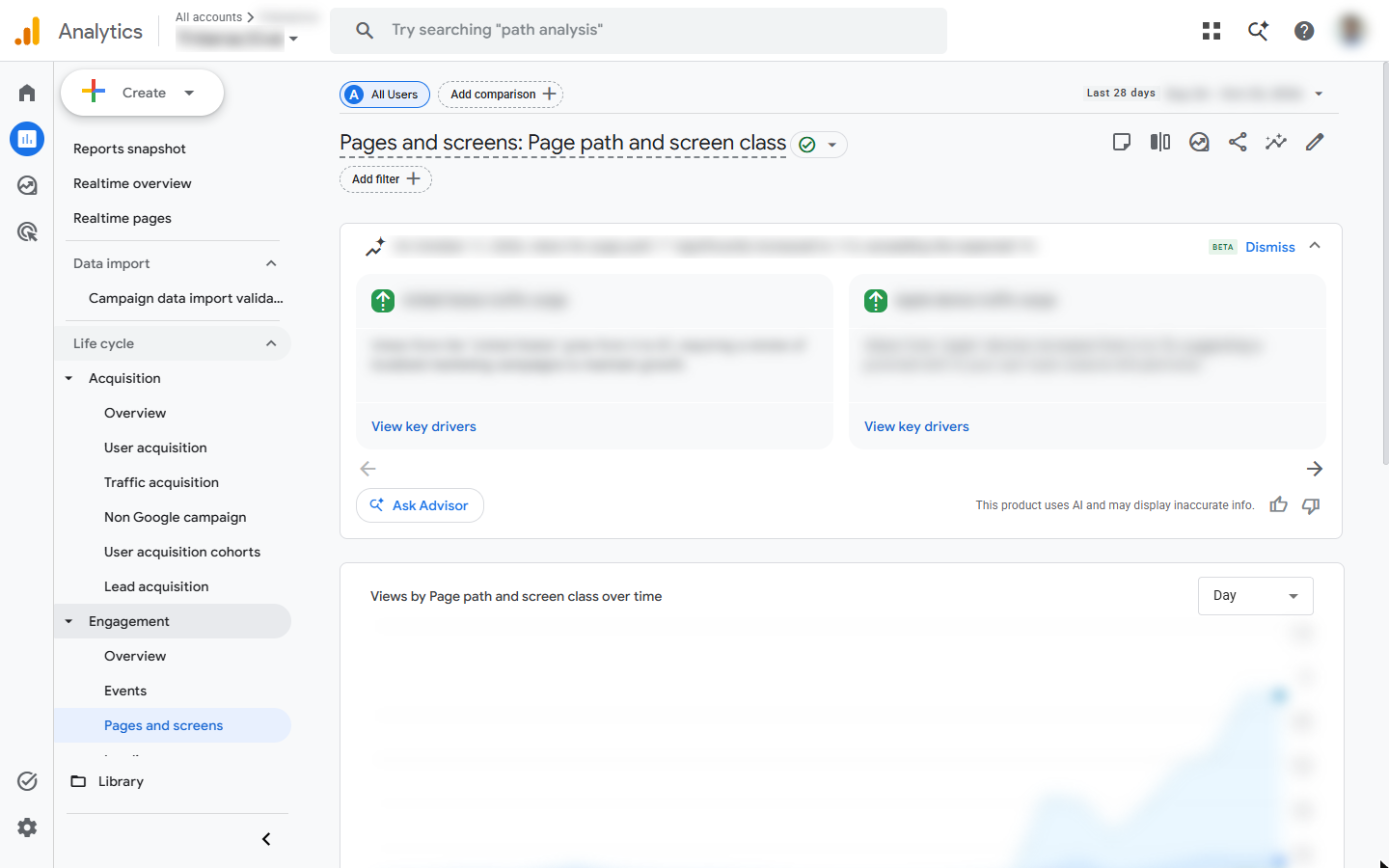Collapse the insights panel chevron
The height and width of the screenshot is (868, 1389).
1315,246
